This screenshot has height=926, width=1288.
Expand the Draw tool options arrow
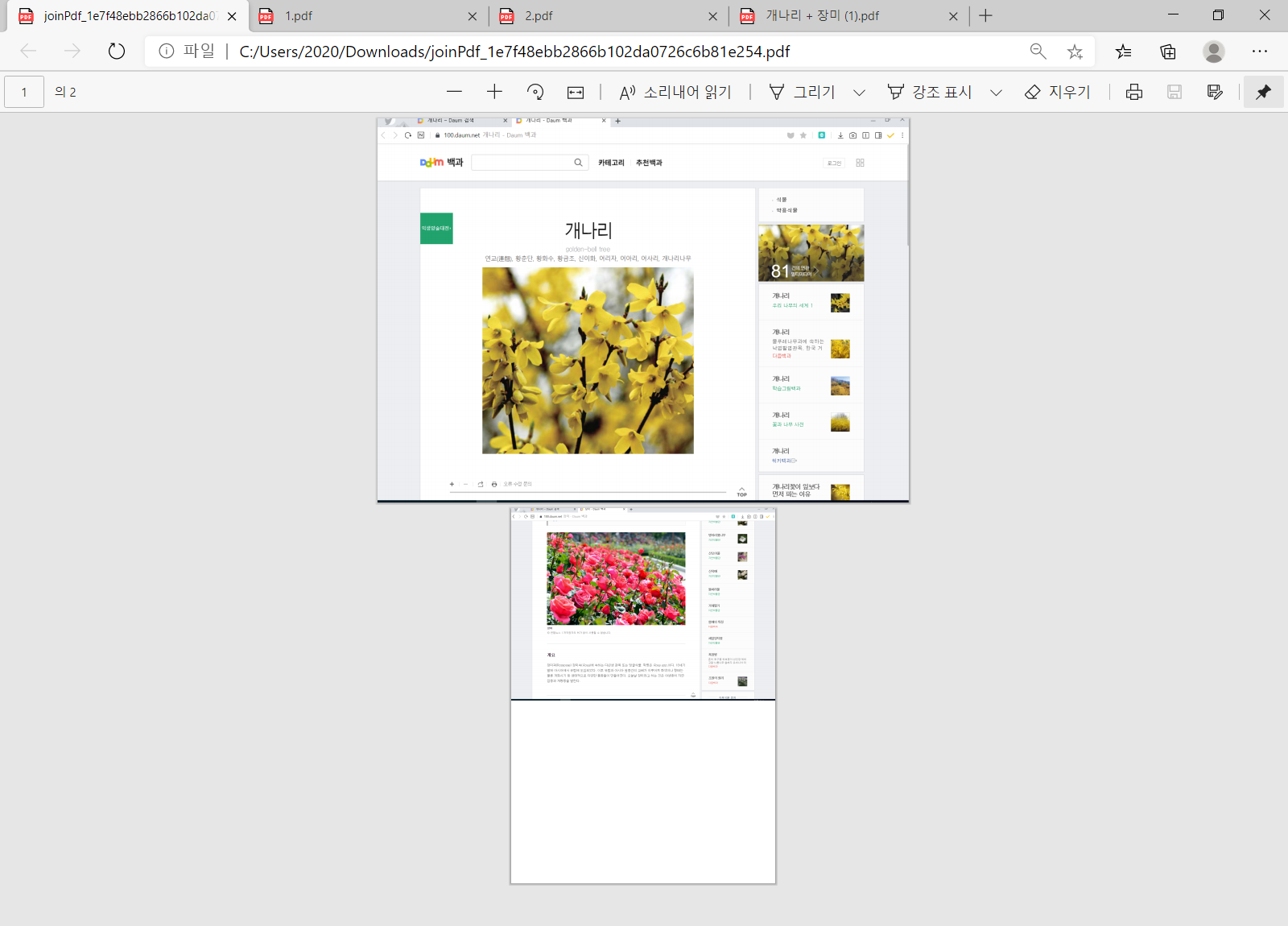[x=859, y=93]
